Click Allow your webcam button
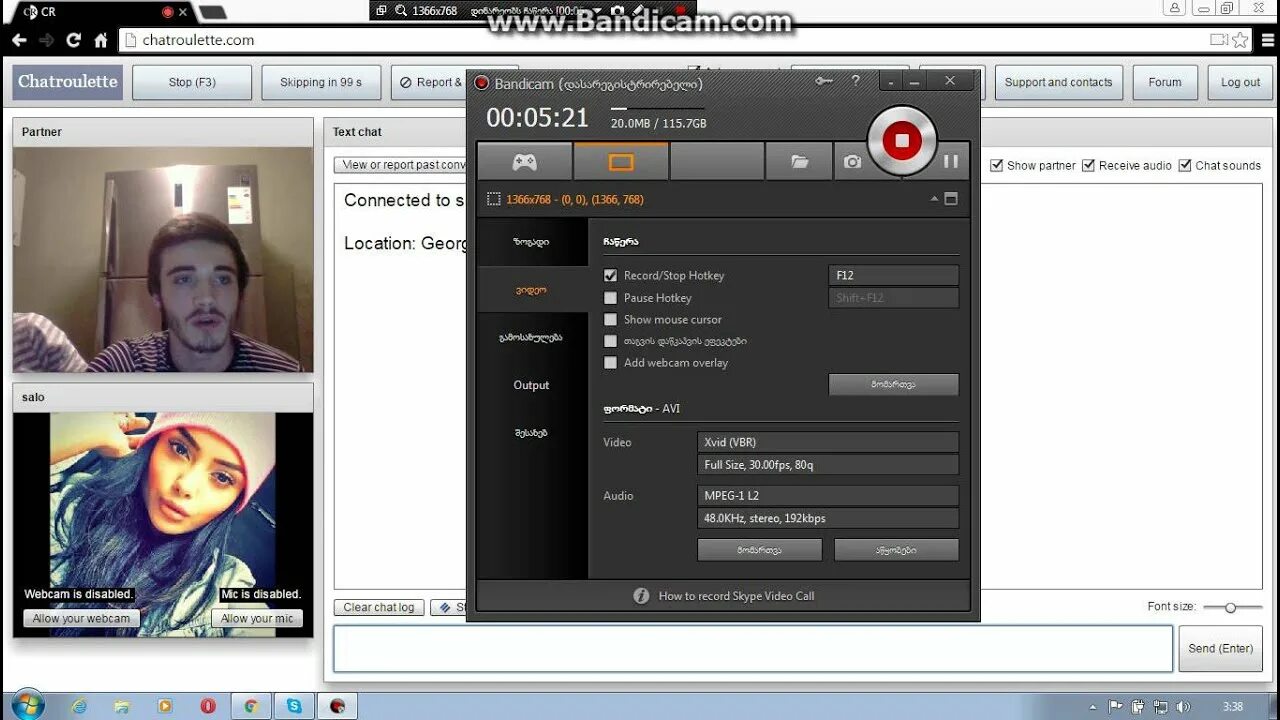The height and width of the screenshot is (720, 1280). click(x=81, y=618)
